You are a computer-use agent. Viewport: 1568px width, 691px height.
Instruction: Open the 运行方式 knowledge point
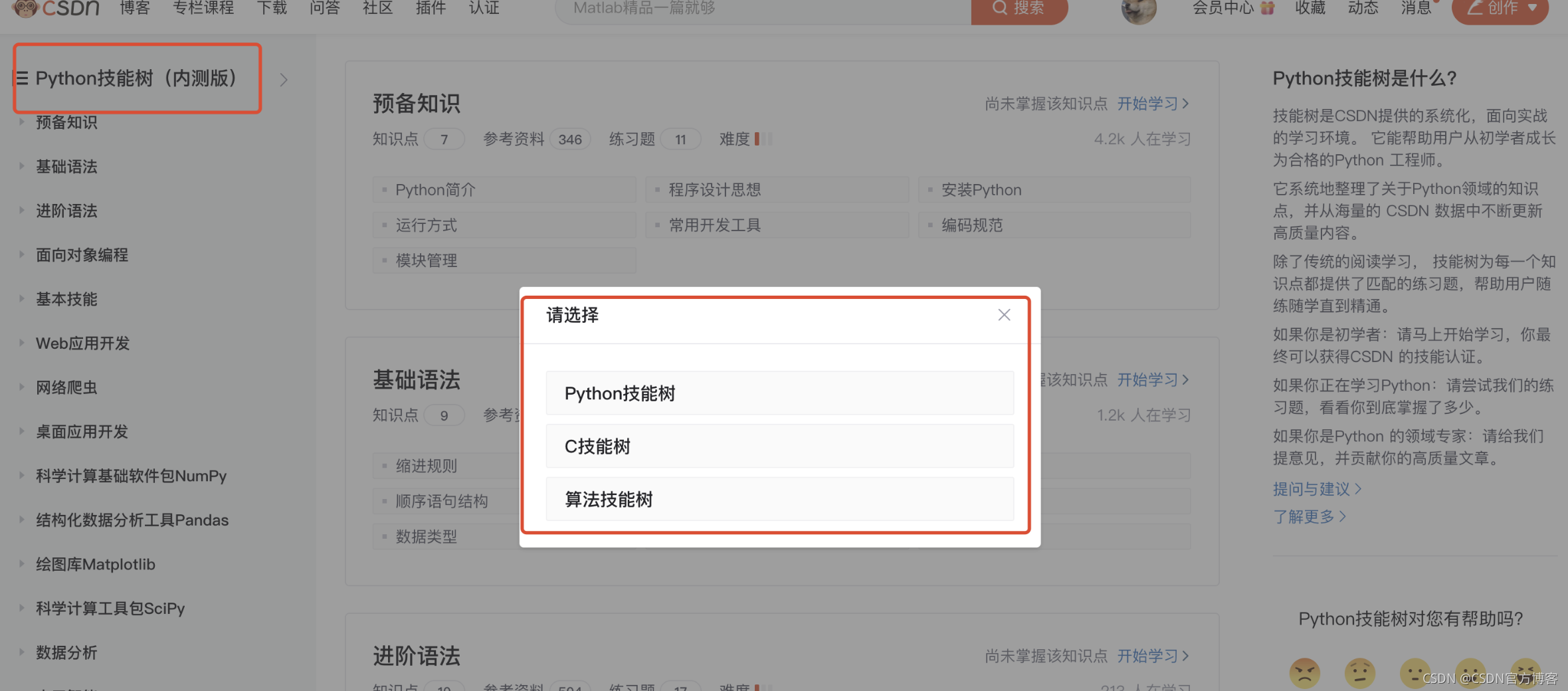pyautogui.click(x=504, y=225)
